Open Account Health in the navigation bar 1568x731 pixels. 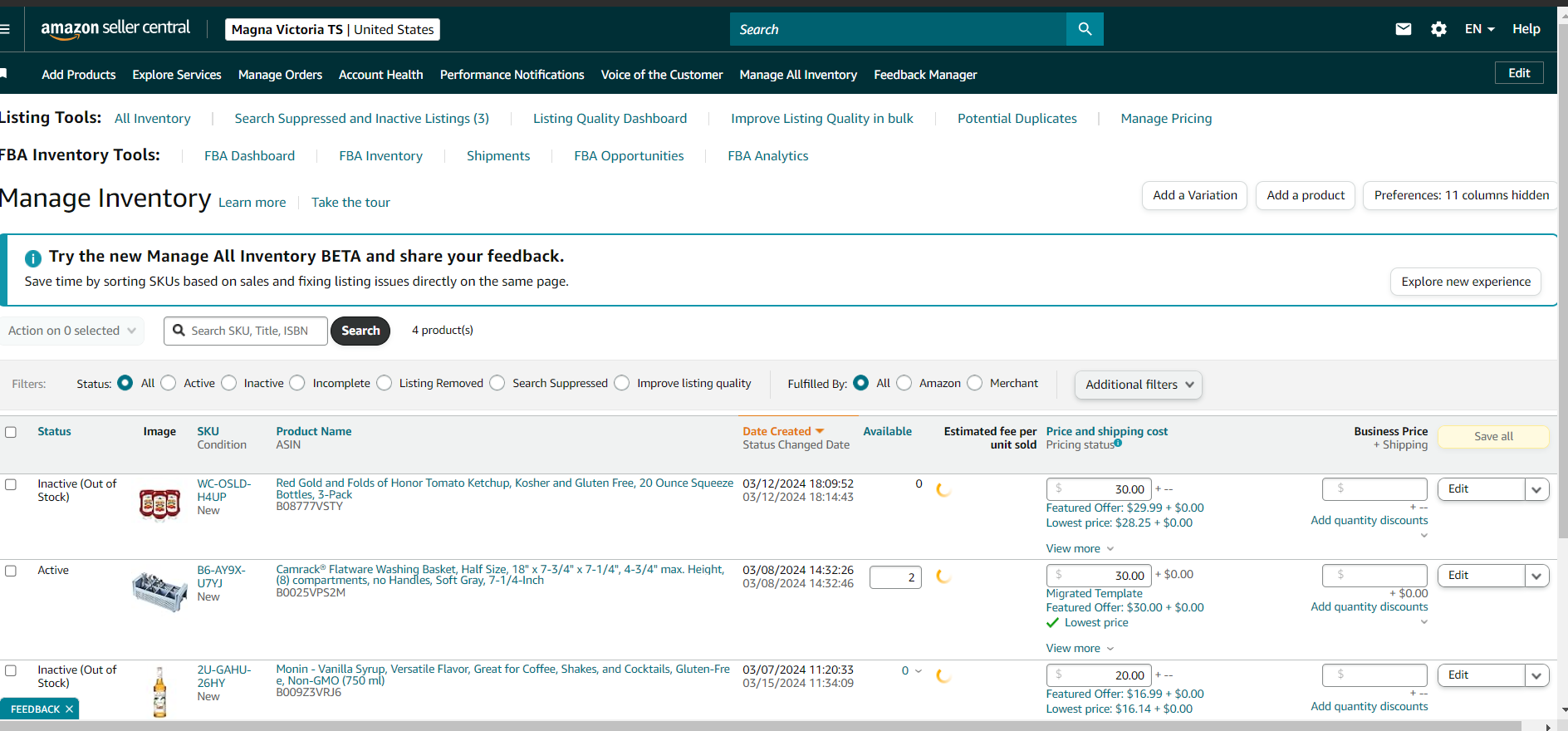click(x=381, y=75)
